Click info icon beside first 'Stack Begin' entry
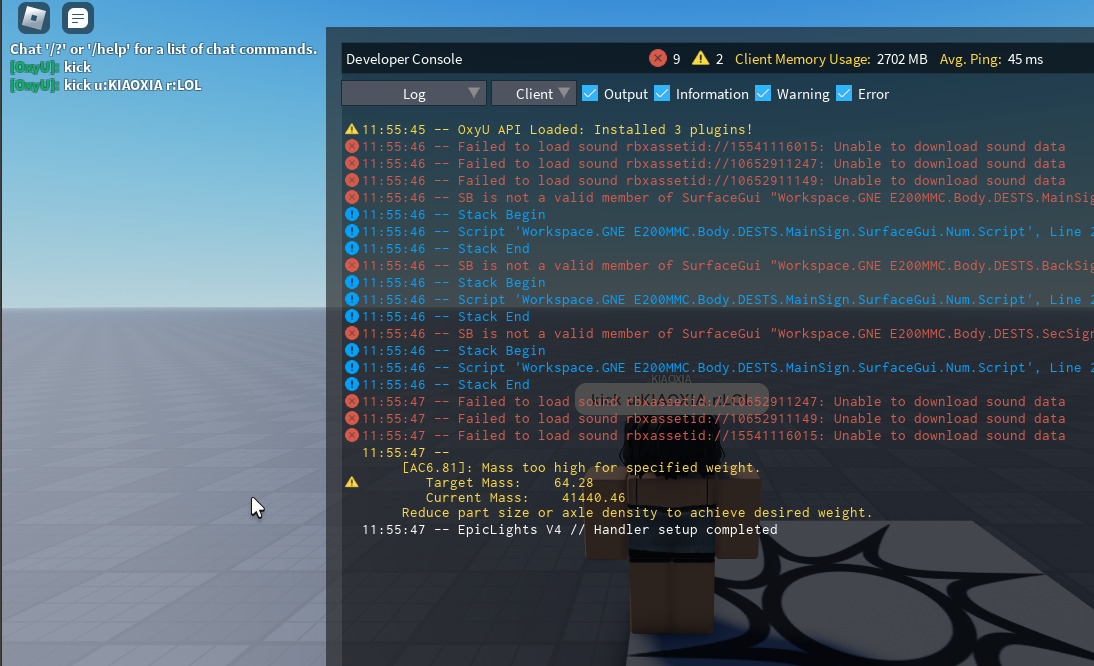Screen dimensions: 1094x666 (351, 214)
